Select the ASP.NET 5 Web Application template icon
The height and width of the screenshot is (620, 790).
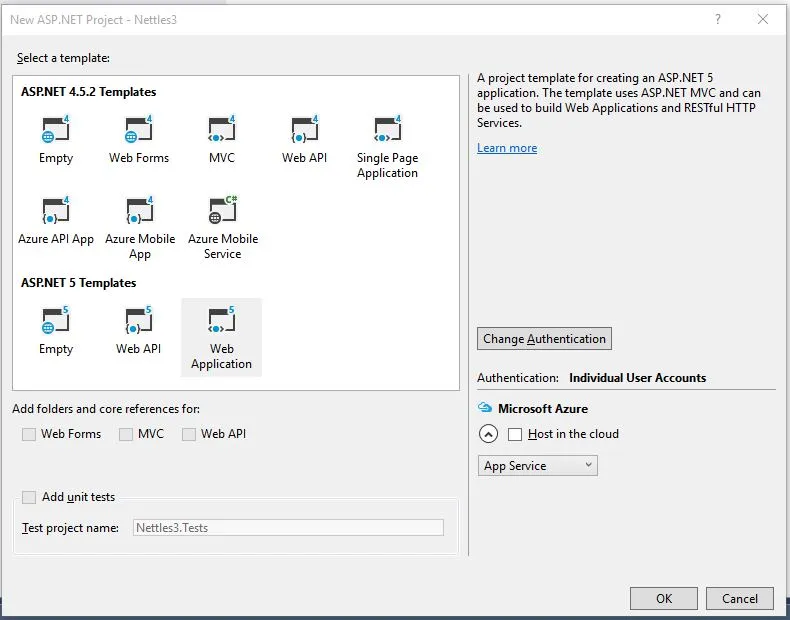222,320
